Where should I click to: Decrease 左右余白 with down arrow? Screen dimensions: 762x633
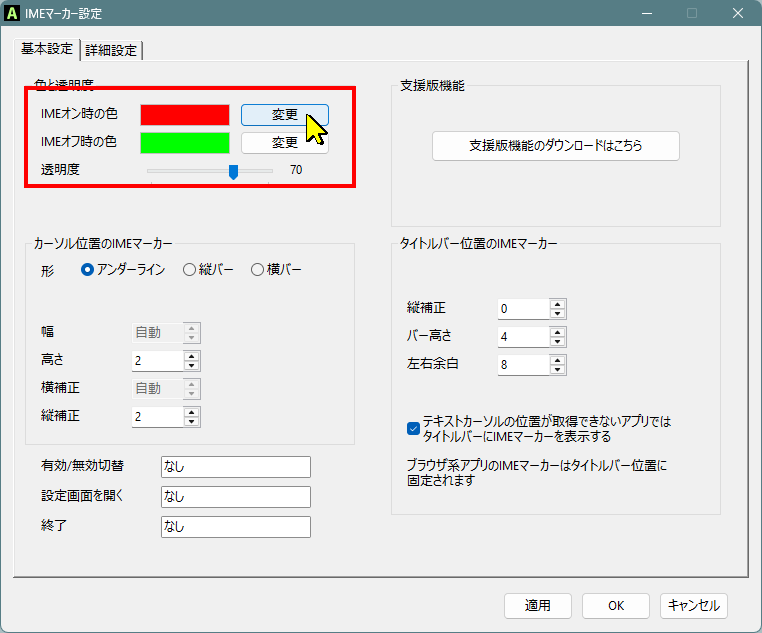(x=557, y=369)
